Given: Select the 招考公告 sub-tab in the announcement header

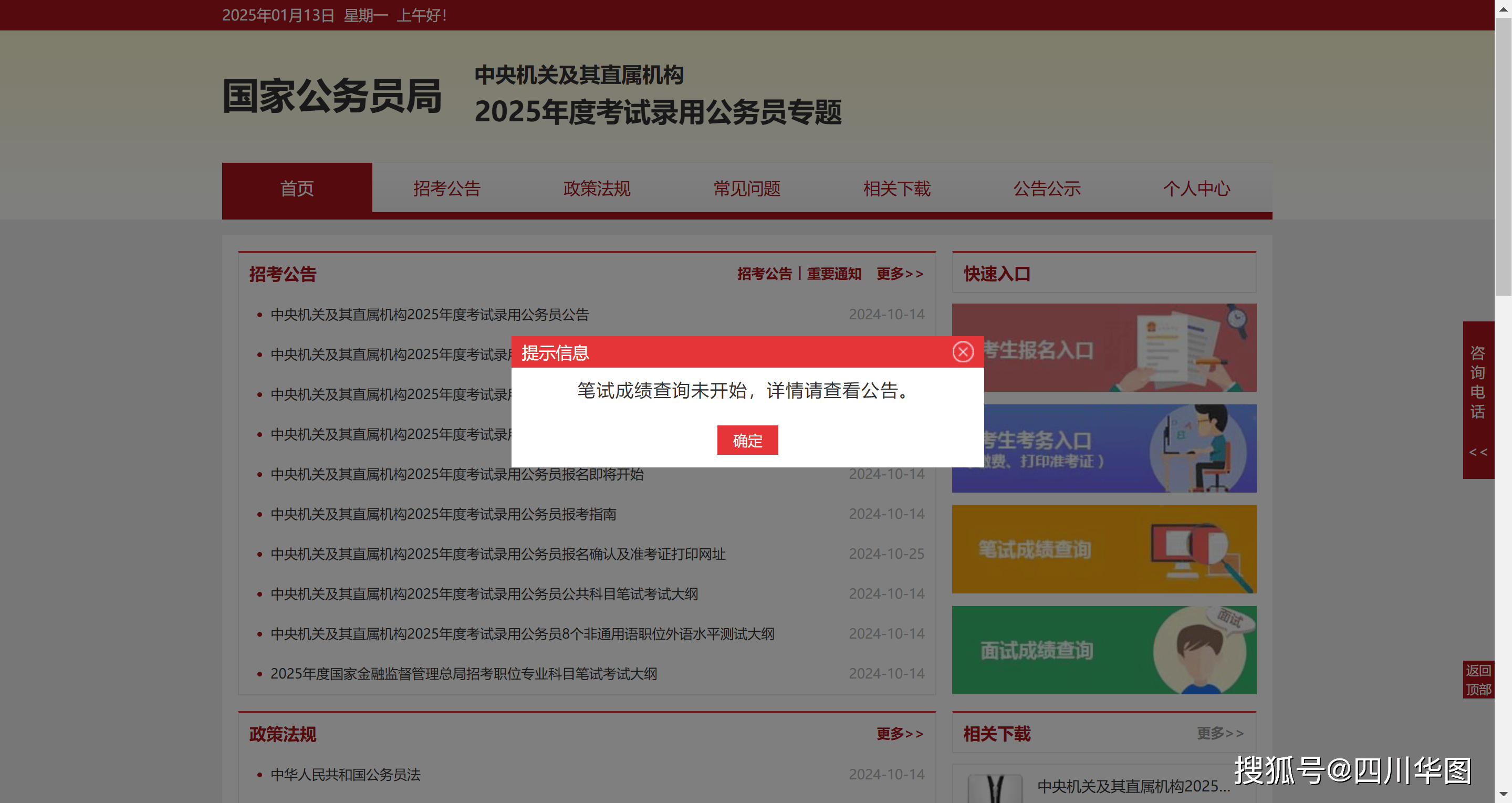Looking at the screenshot, I should coord(764,274).
